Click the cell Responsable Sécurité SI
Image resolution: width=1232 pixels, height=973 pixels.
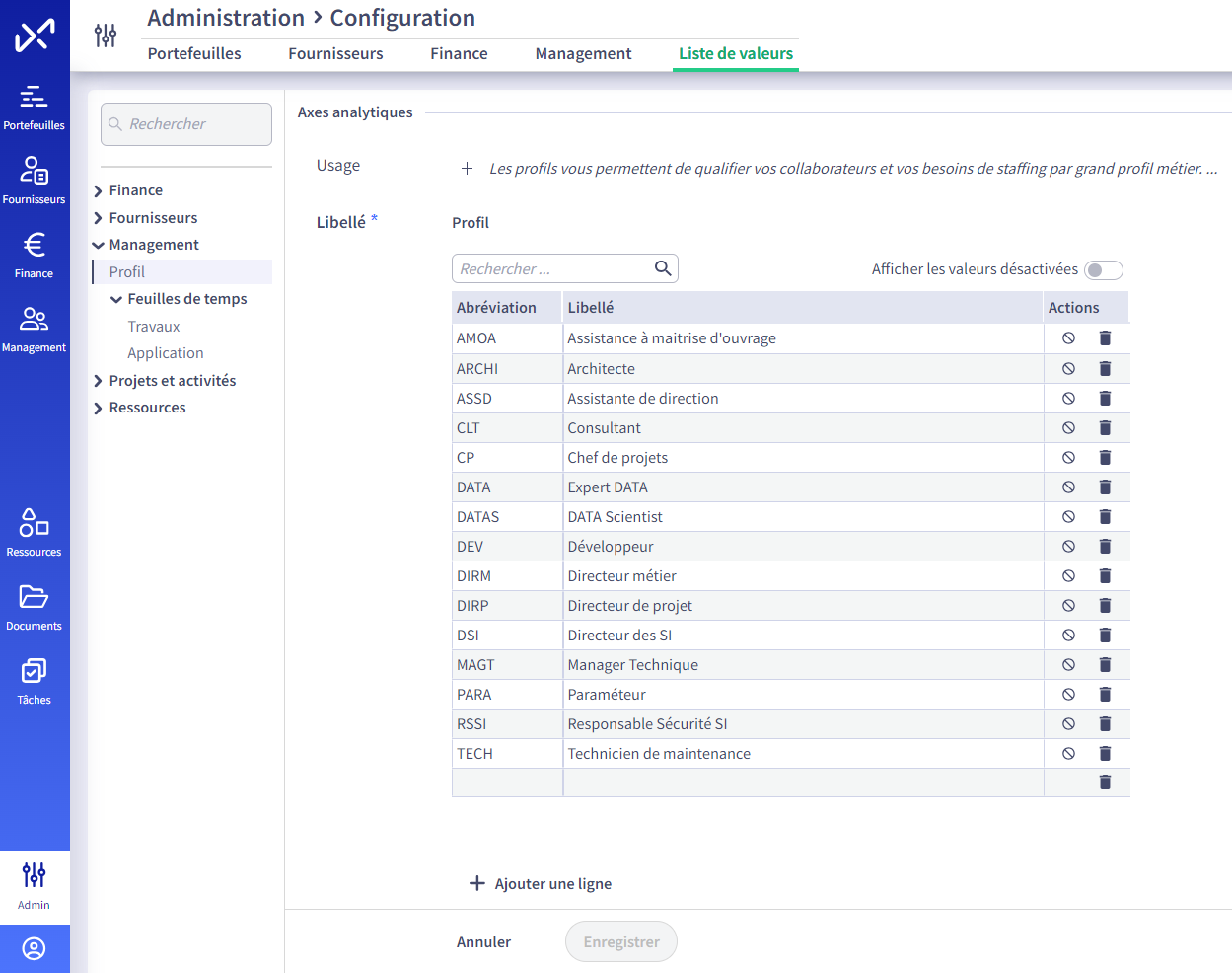point(803,724)
